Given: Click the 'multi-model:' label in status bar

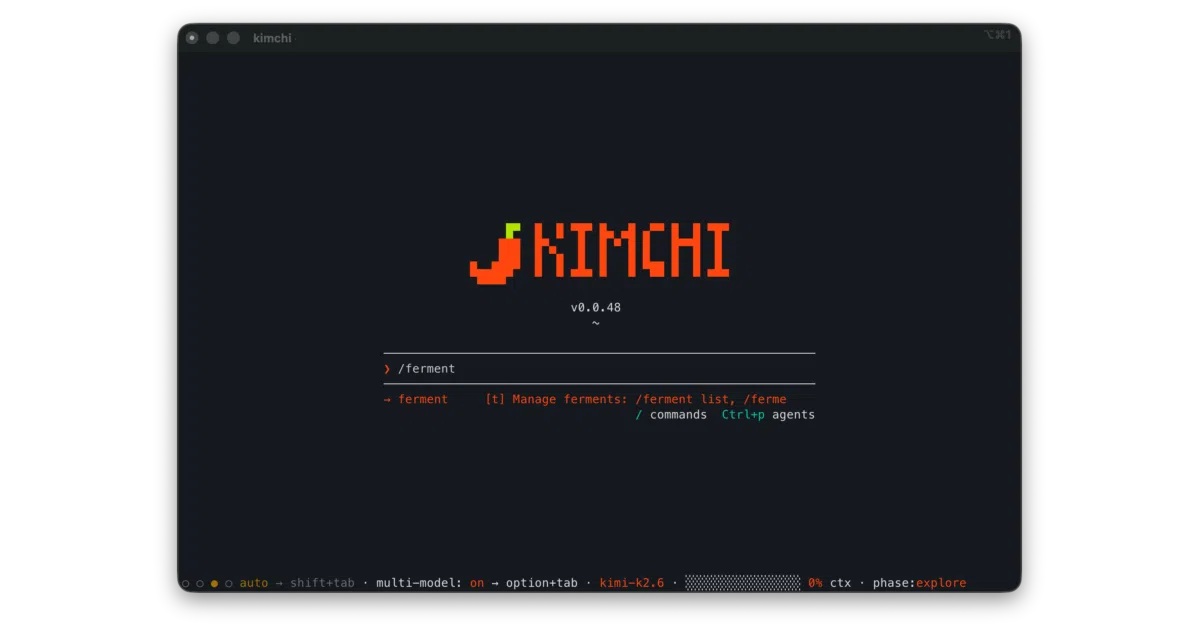Looking at the screenshot, I should 419,583.
